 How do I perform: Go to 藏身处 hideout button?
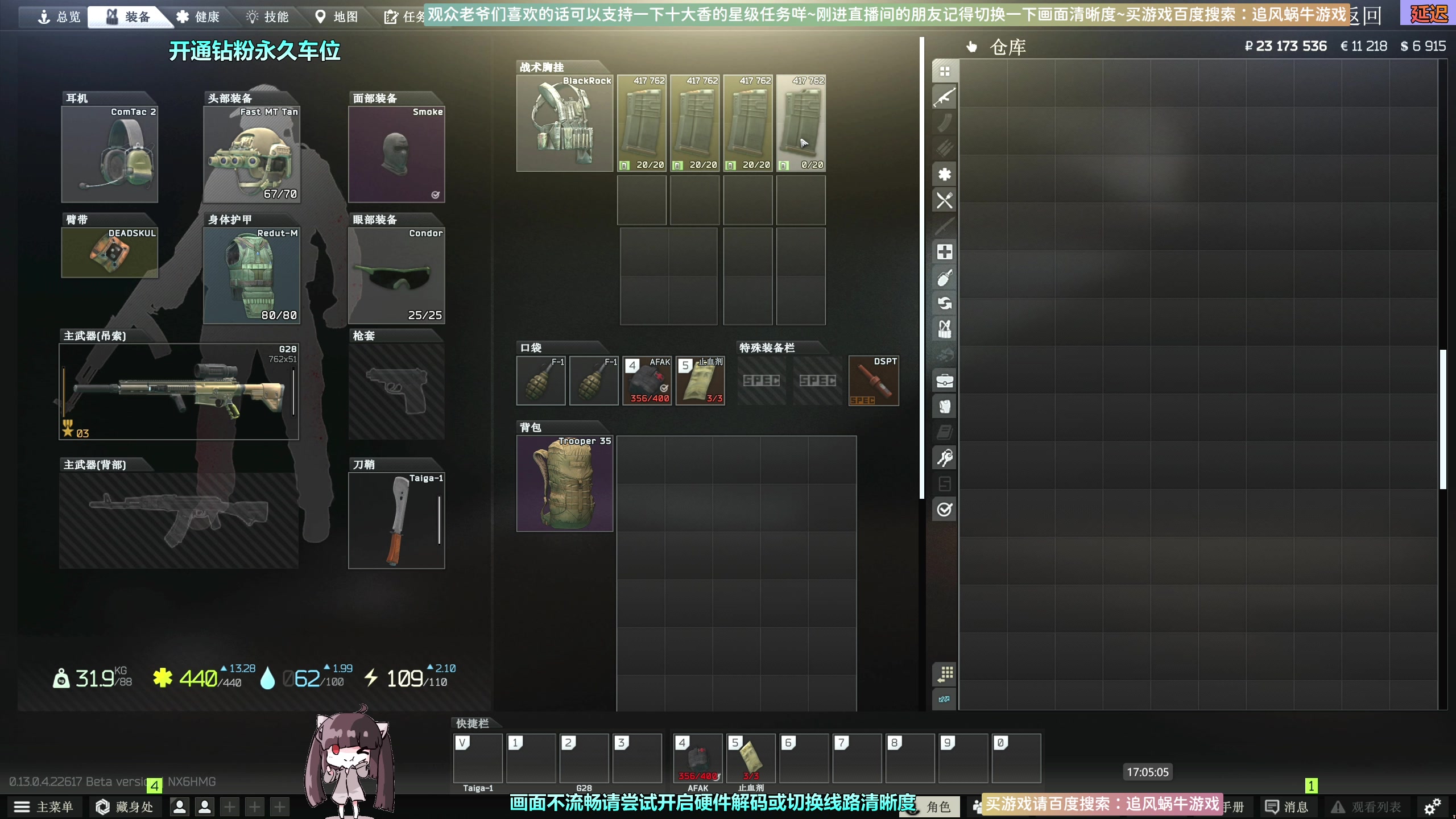[125, 806]
